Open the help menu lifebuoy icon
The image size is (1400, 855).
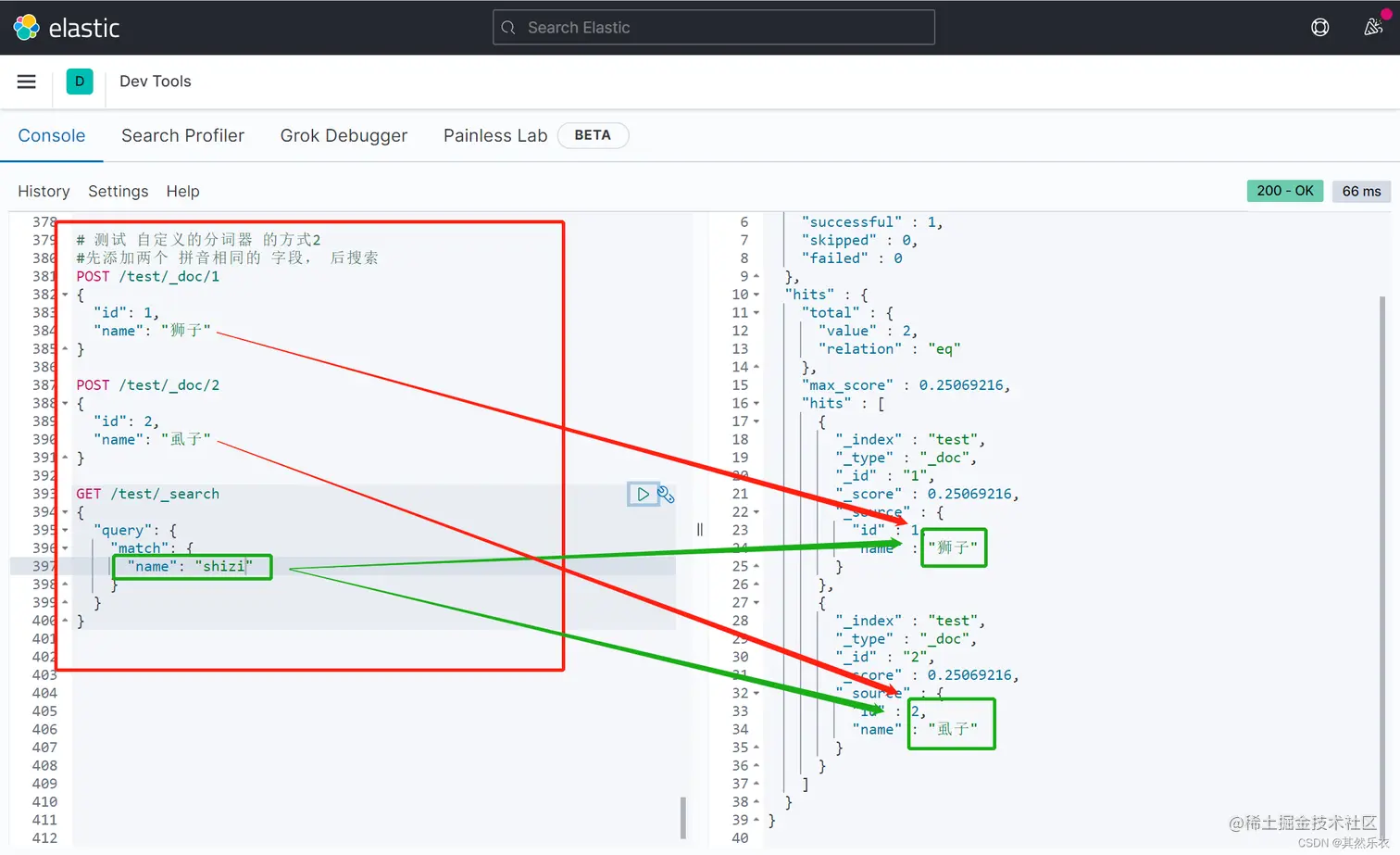tap(1320, 28)
